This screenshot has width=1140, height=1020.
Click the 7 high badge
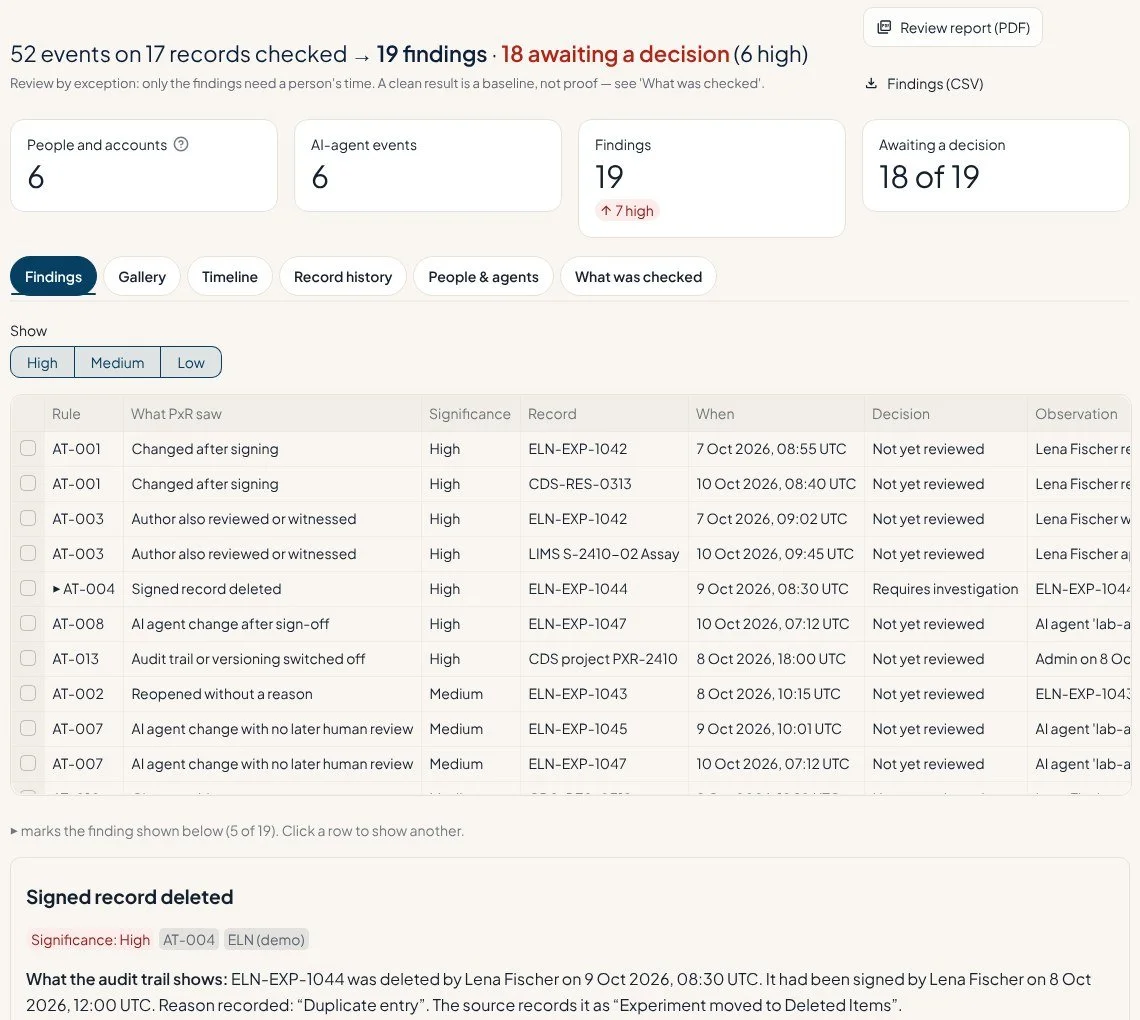[x=627, y=211]
